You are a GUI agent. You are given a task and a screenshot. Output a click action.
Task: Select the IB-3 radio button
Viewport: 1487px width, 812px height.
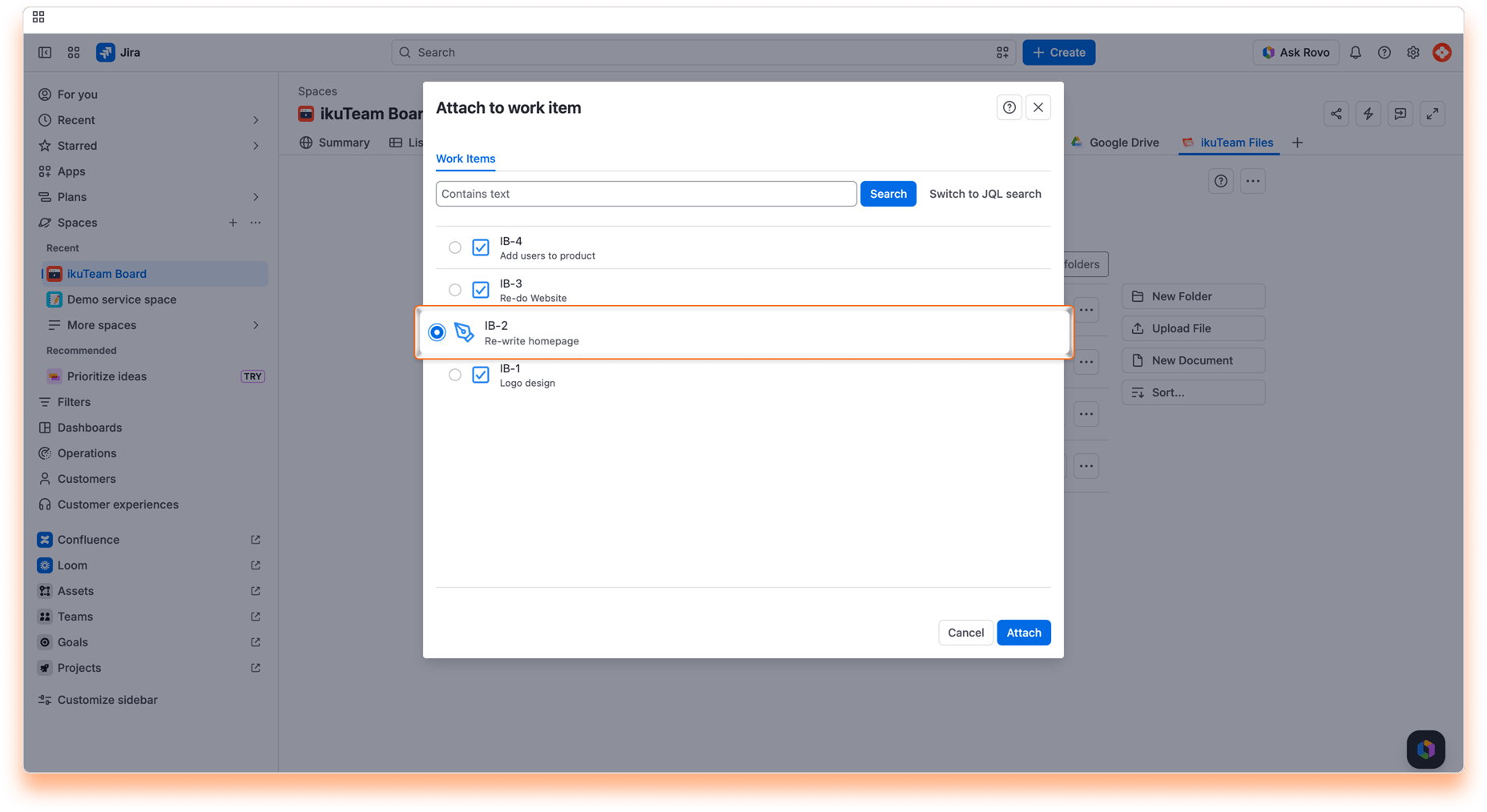pyautogui.click(x=455, y=290)
